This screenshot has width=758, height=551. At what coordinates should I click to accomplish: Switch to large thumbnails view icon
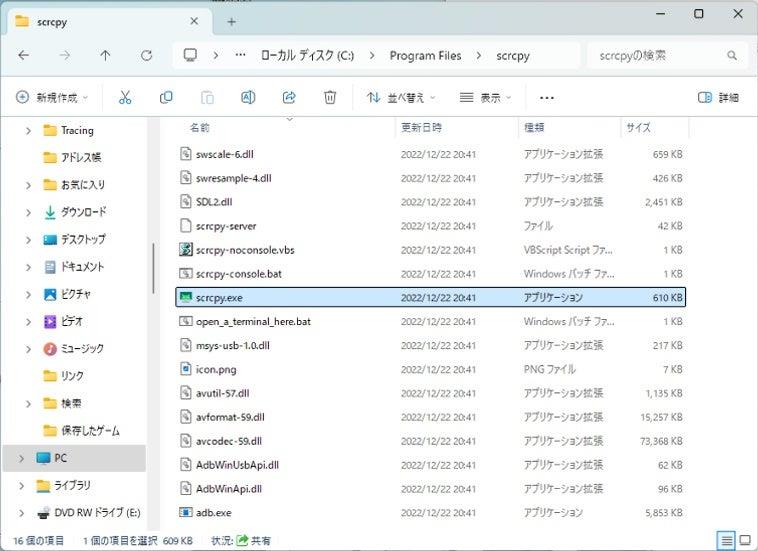[745, 540]
